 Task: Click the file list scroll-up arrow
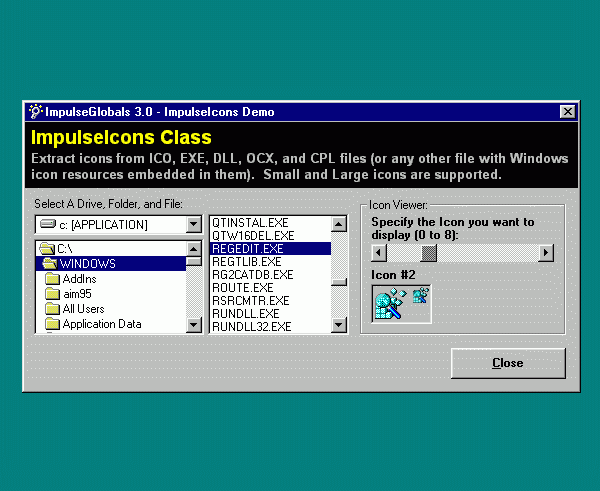(x=339, y=224)
